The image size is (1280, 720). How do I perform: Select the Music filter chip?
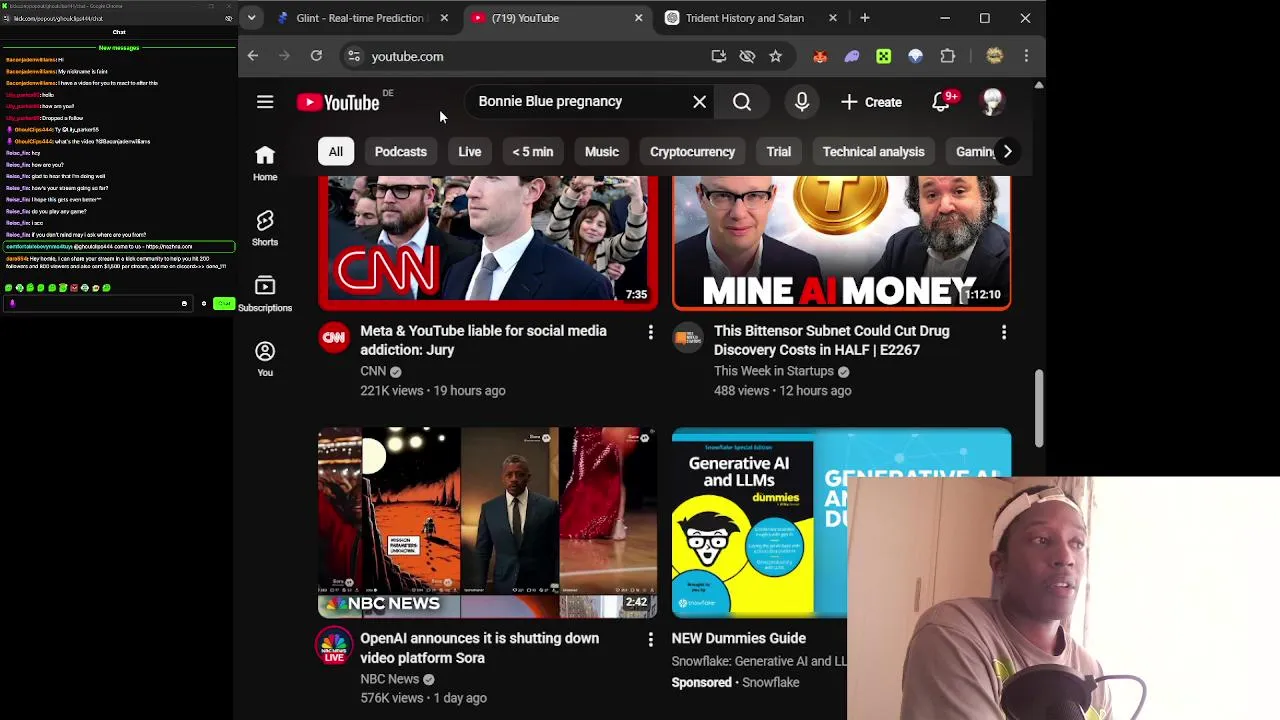(x=602, y=152)
